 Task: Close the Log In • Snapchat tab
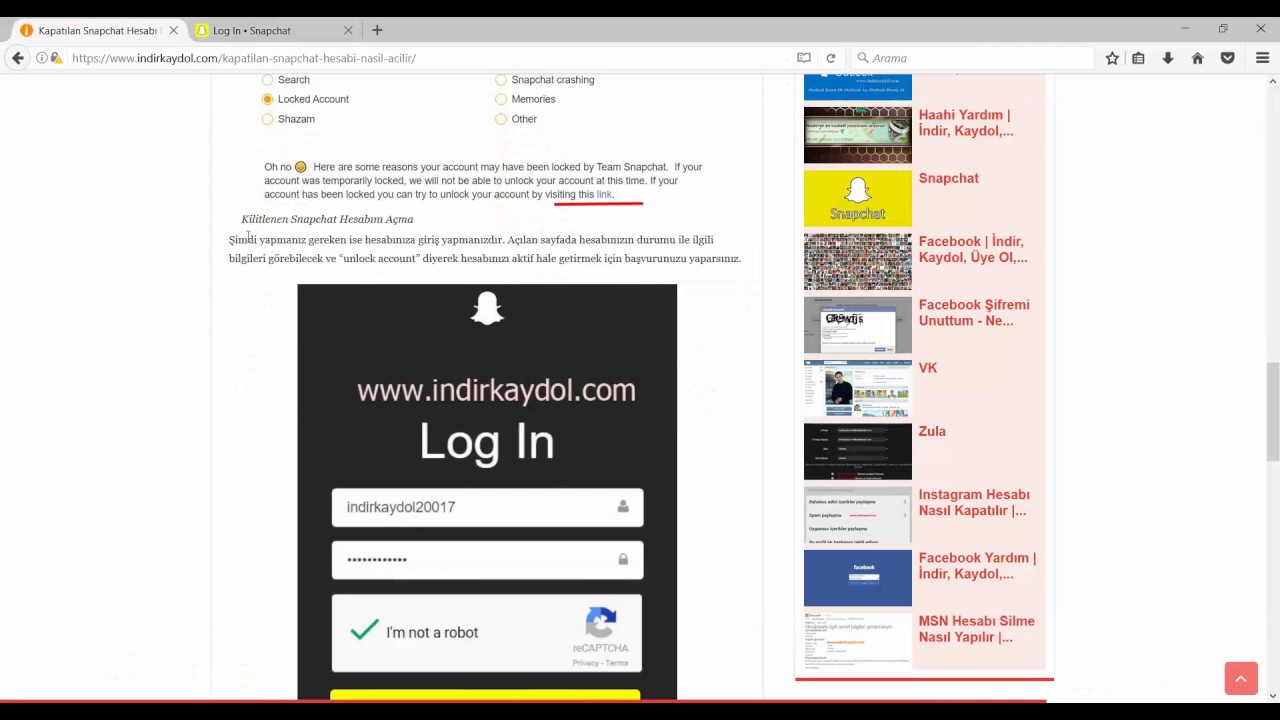tap(348, 30)
